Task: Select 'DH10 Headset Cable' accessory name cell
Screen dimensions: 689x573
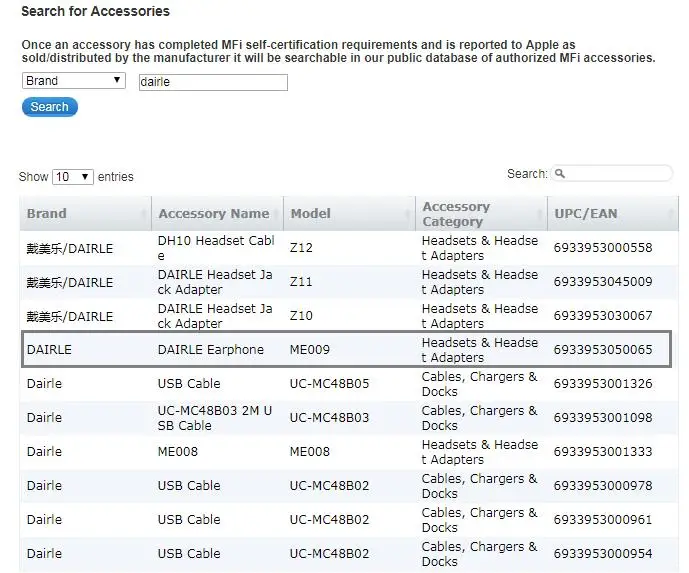Action: tap(216, 248)
